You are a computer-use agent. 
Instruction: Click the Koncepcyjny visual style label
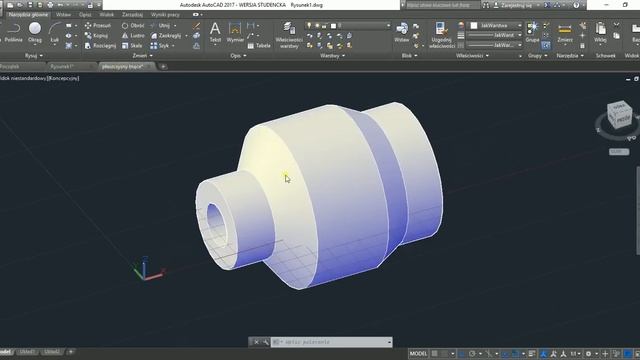click(x=63, y=78)
